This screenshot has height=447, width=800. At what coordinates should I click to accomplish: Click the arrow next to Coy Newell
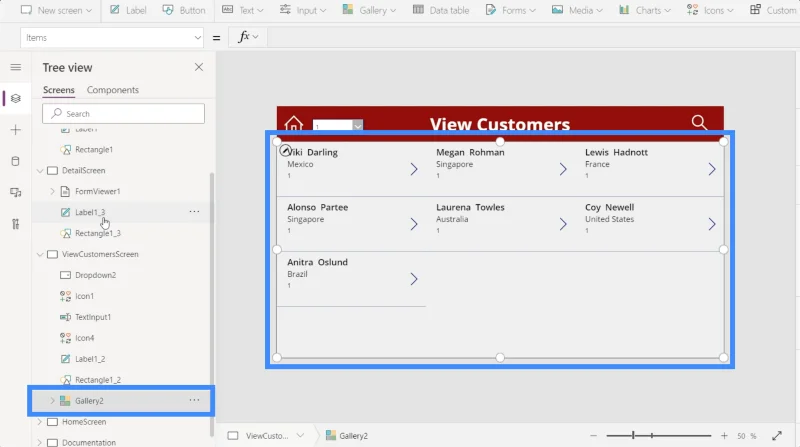tap(712, 224)
